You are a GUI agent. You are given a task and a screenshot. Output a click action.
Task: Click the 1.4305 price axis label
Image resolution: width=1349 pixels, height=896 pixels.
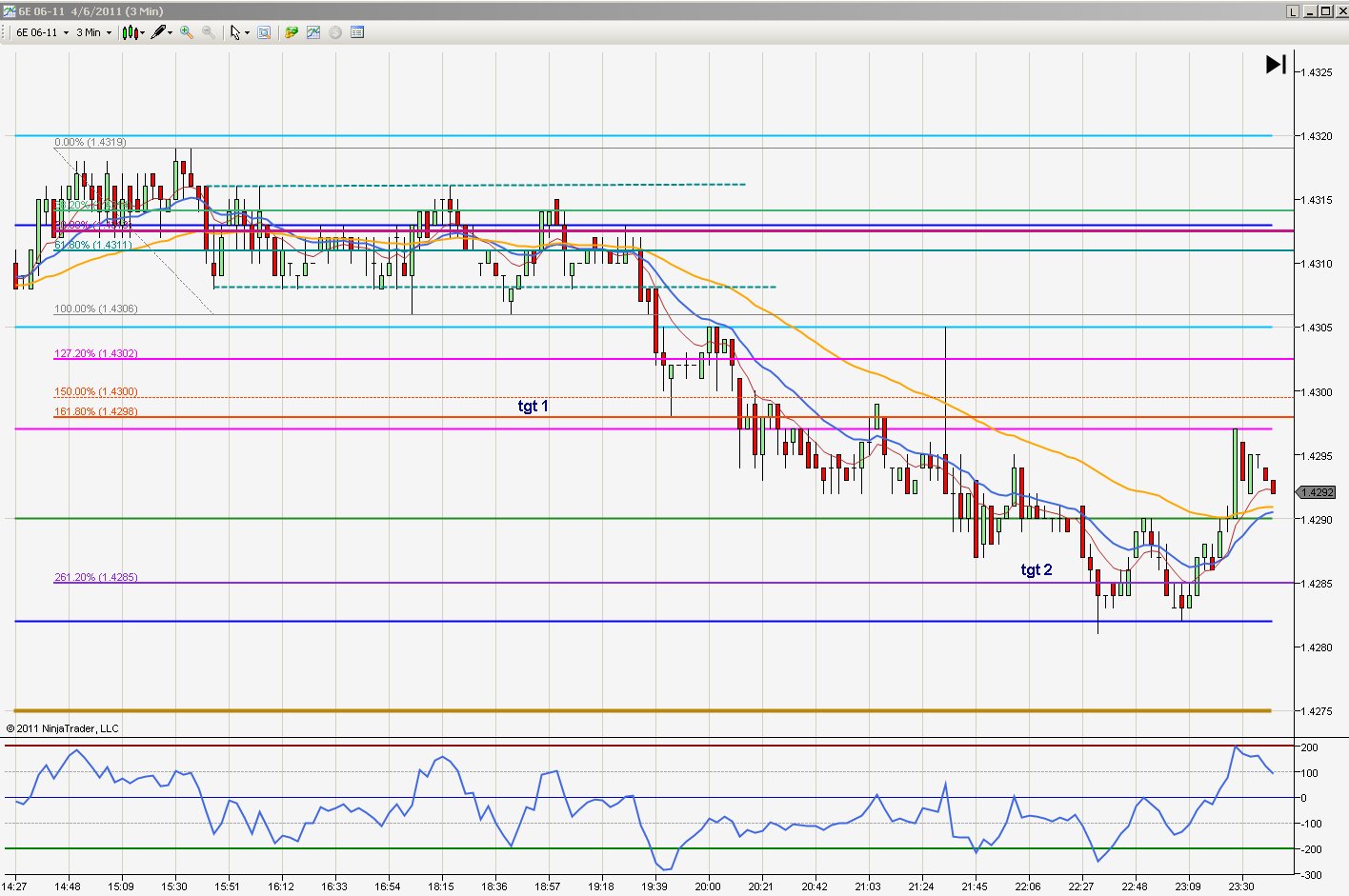(x=1318, y=328)
